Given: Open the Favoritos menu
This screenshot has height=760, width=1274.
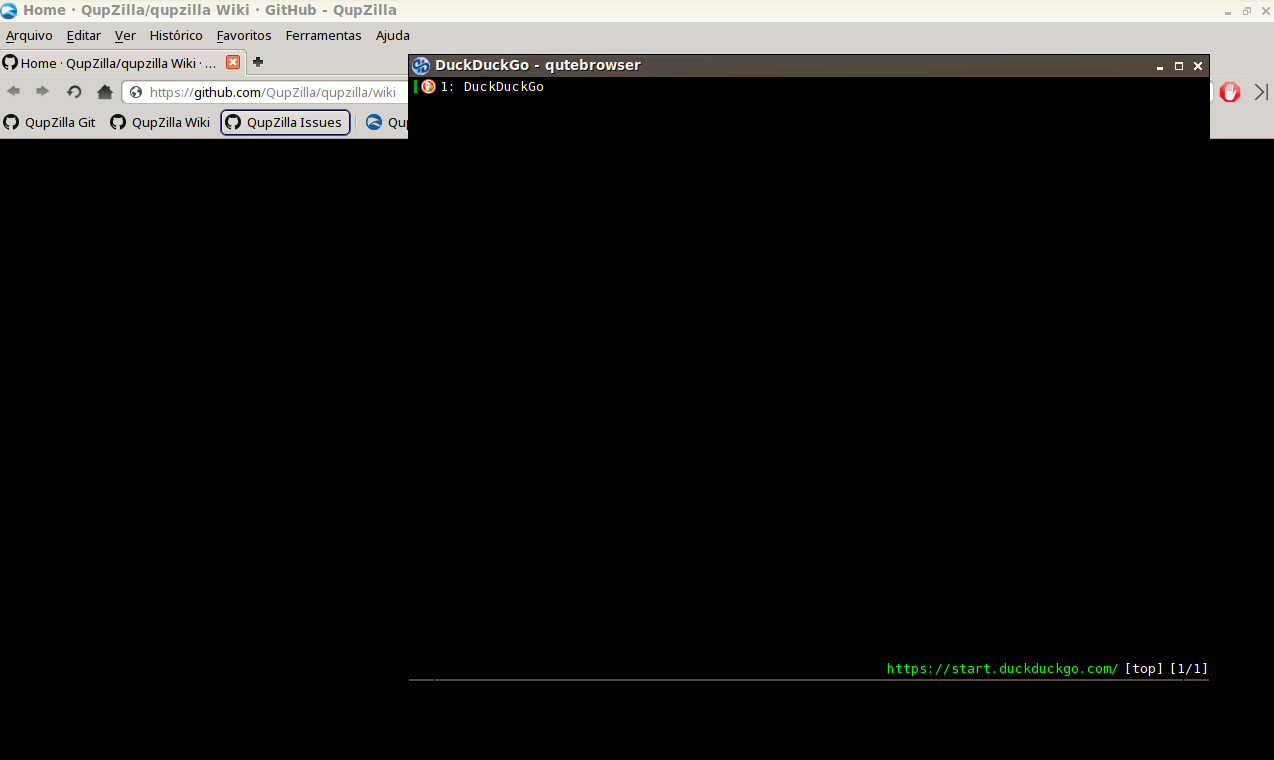Looking at the screenshot, I should [x=244, y=35].
